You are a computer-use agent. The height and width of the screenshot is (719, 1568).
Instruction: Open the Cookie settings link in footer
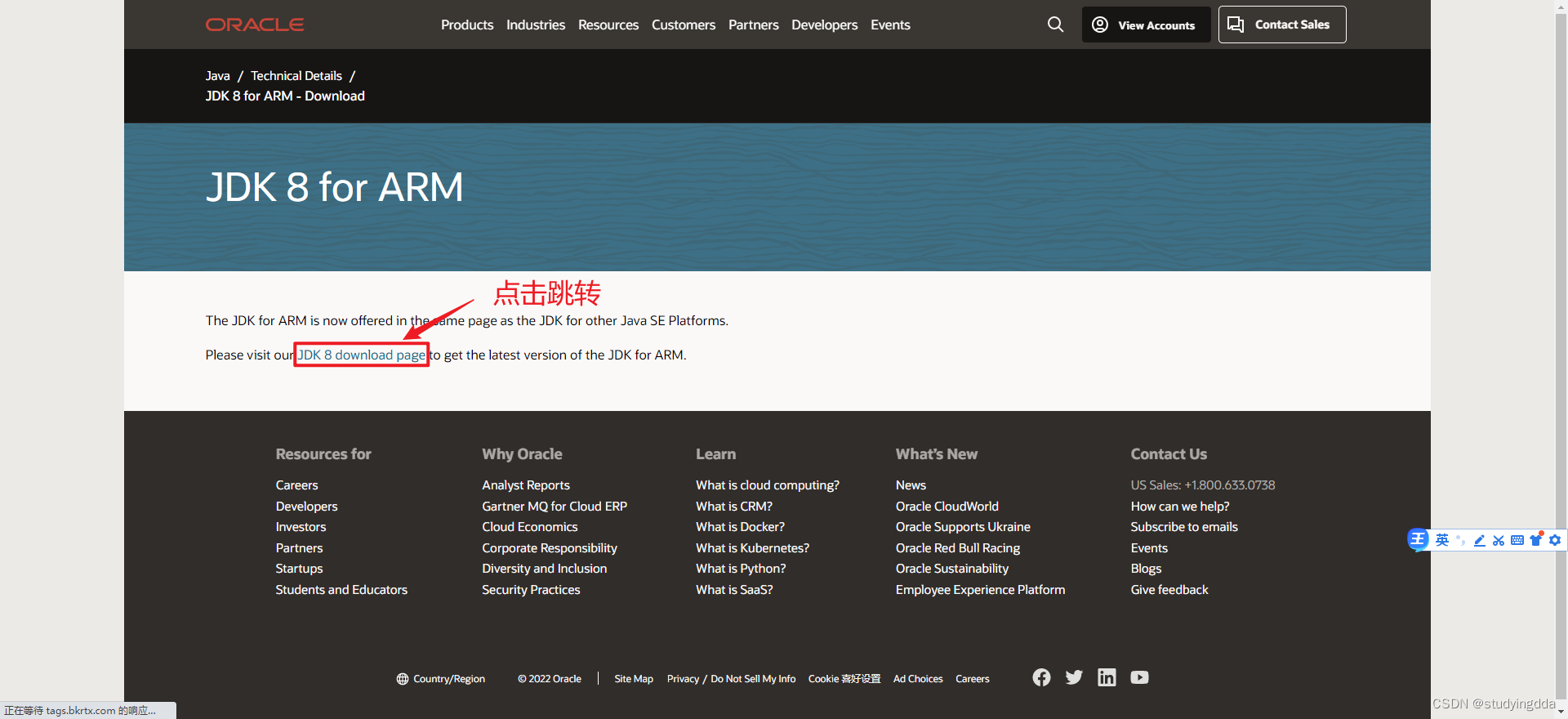click(x=844, y=679)
